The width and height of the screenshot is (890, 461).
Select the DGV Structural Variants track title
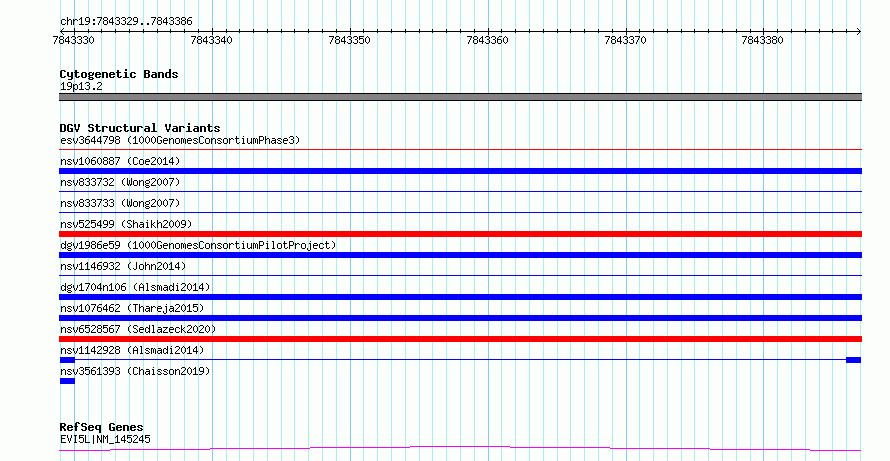[140, 128]
